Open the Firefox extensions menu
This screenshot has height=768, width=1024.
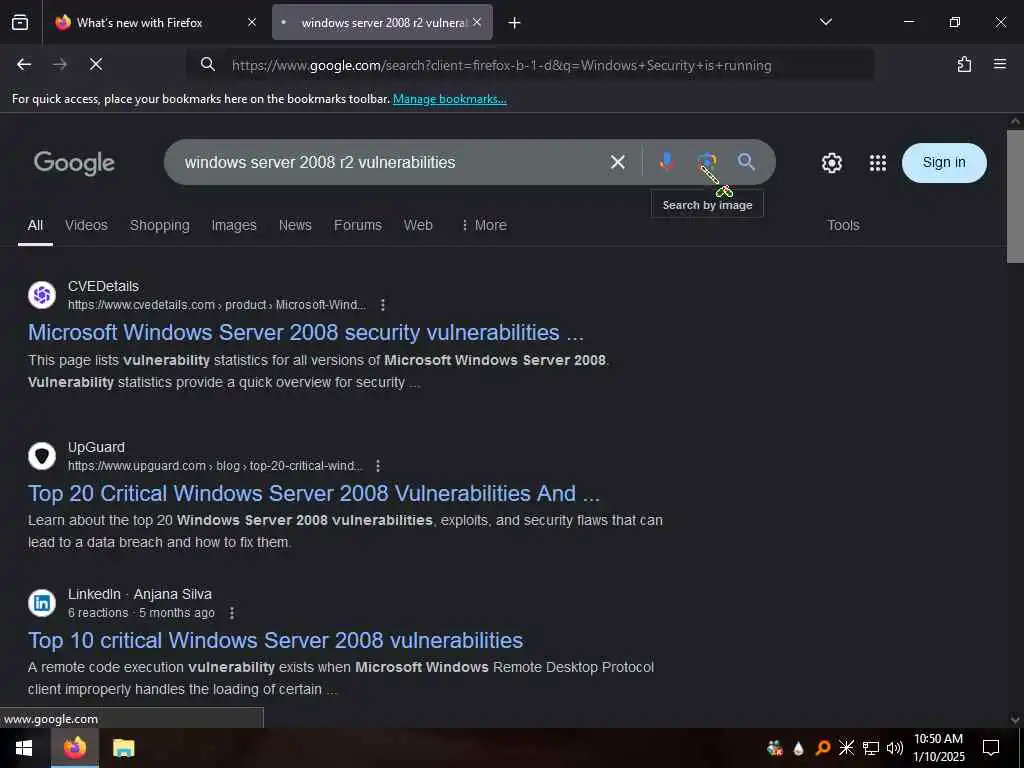point(964,64)
